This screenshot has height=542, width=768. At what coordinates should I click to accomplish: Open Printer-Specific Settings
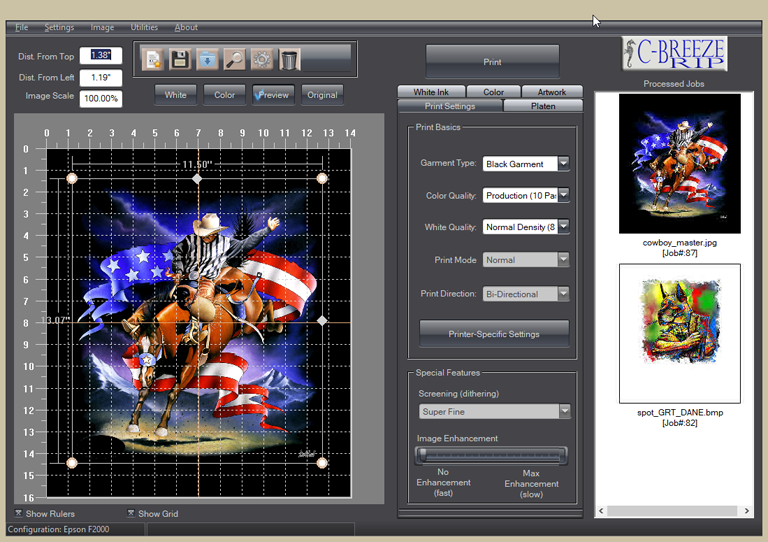click(494, 334)
